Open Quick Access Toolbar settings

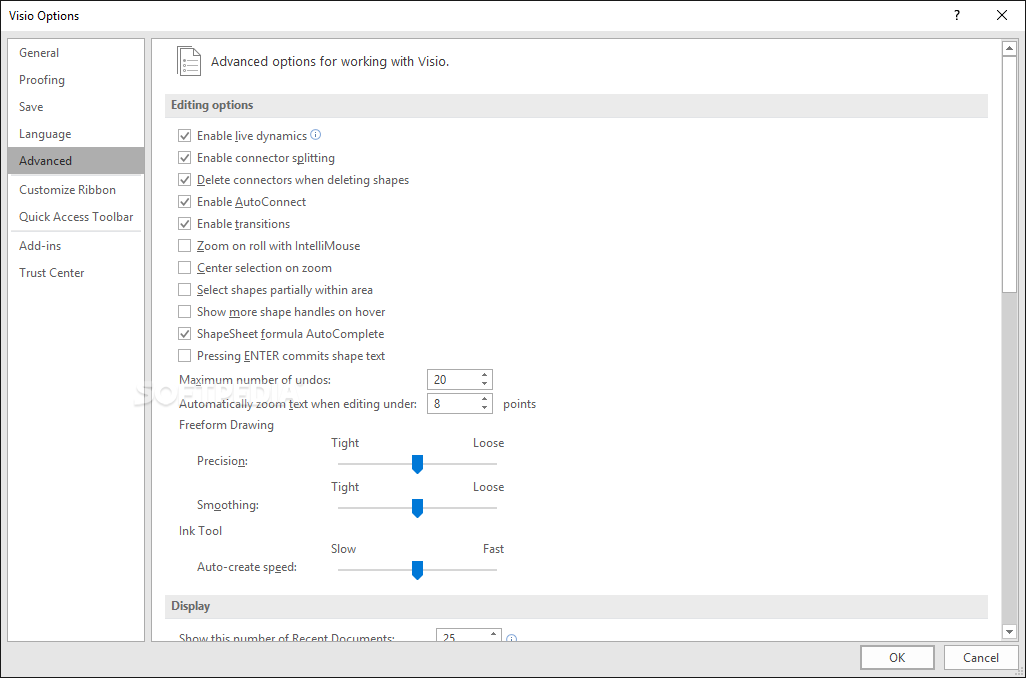tap(76, 217)
